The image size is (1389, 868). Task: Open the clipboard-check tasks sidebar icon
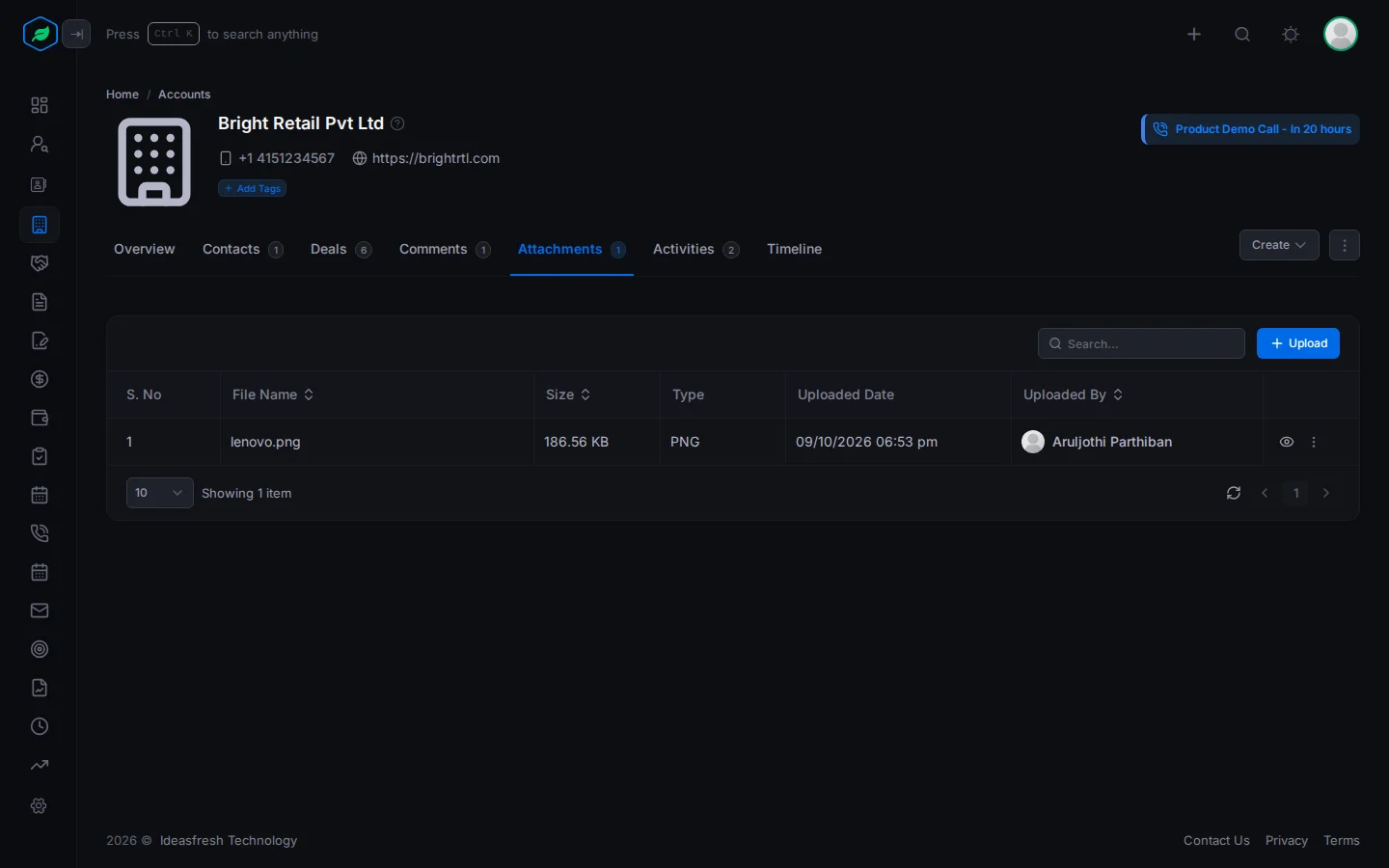coord(40,456)
